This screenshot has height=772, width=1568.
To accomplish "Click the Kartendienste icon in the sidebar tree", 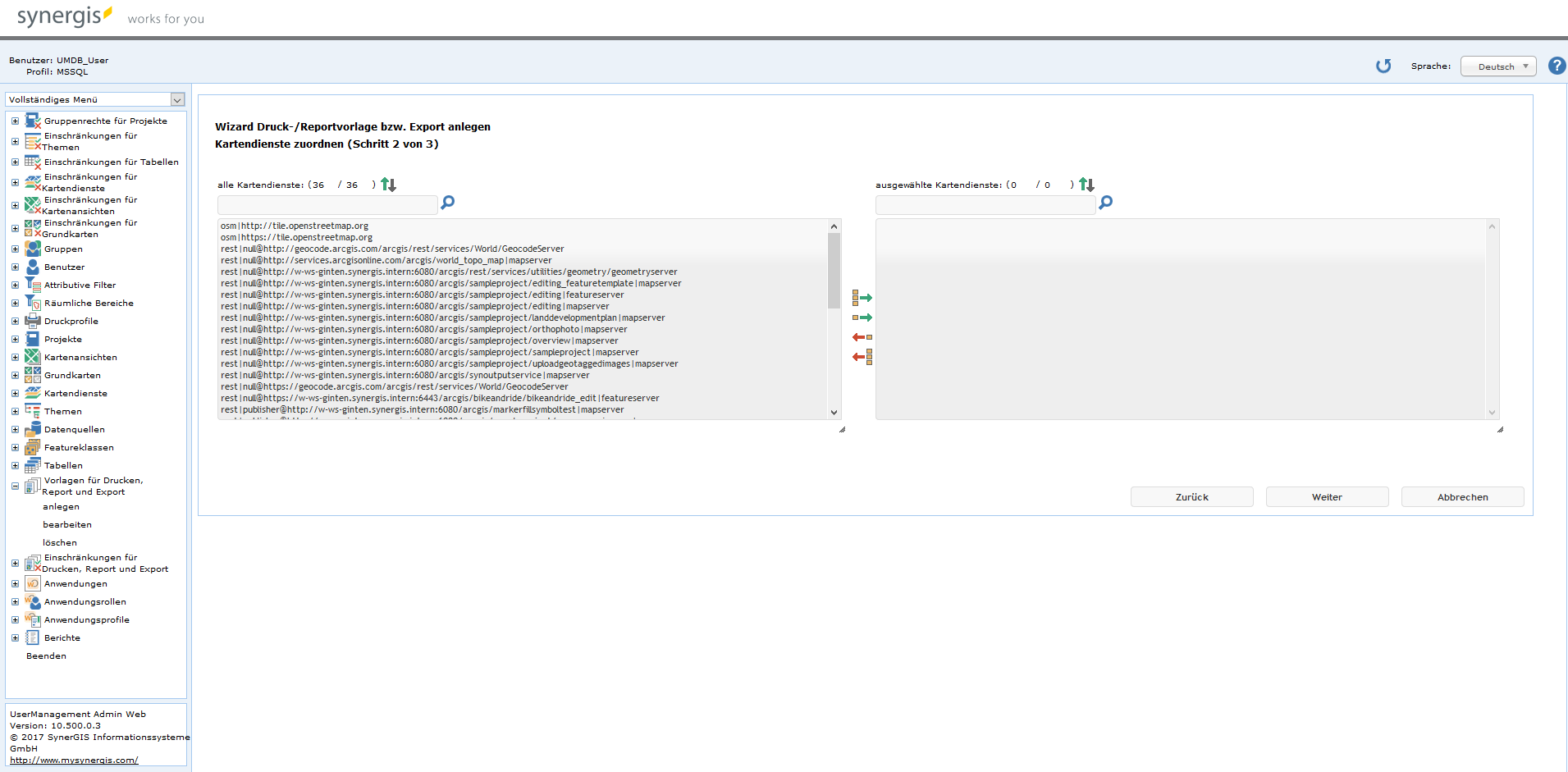I will [x=33, y=393].
